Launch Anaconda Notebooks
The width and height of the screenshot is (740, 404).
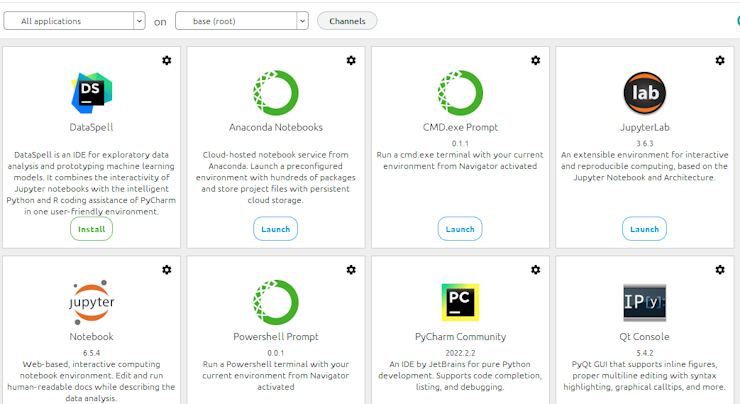coord(276,229)
